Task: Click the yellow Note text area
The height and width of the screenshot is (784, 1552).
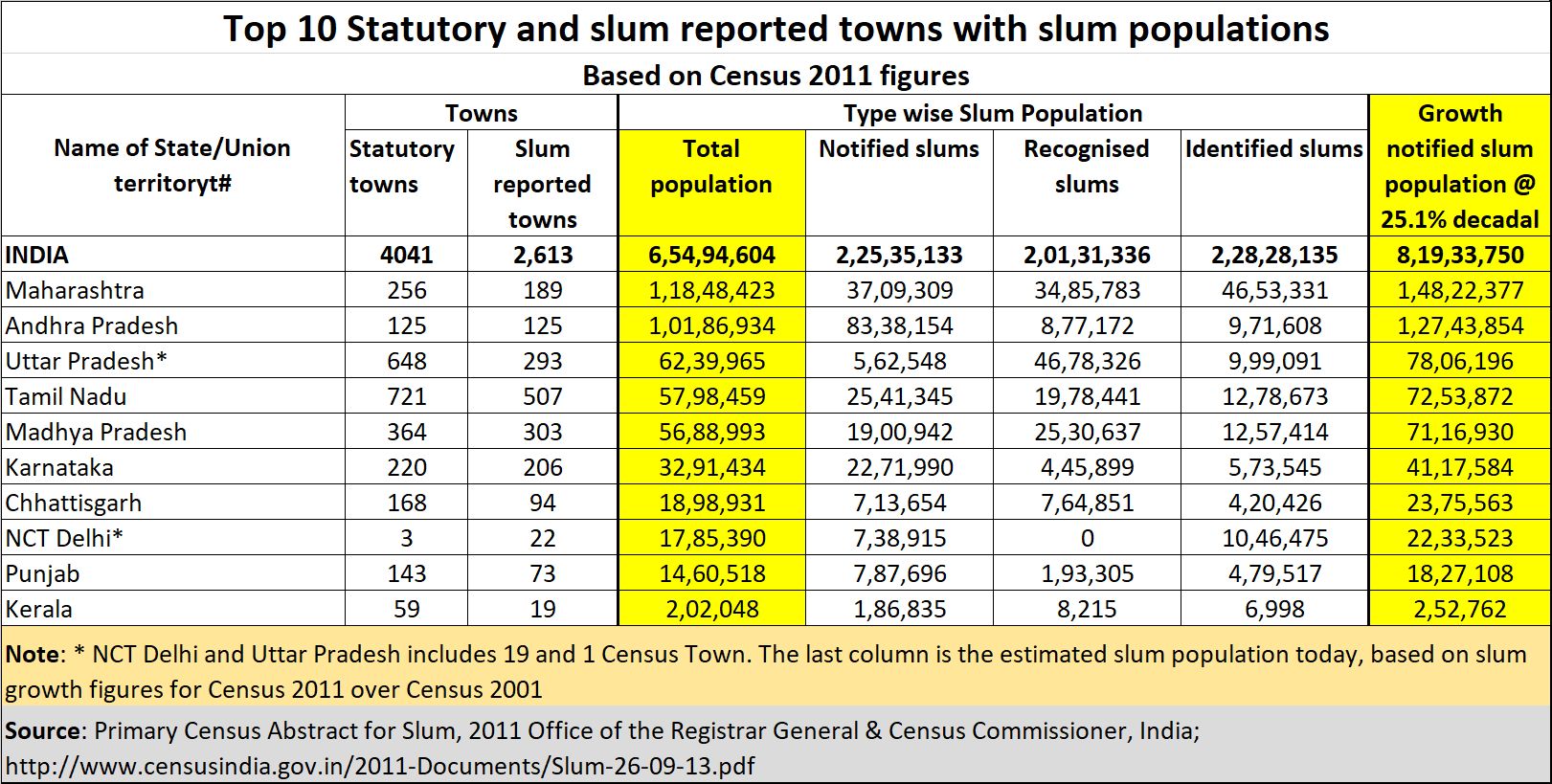Action: click(776, 671)
